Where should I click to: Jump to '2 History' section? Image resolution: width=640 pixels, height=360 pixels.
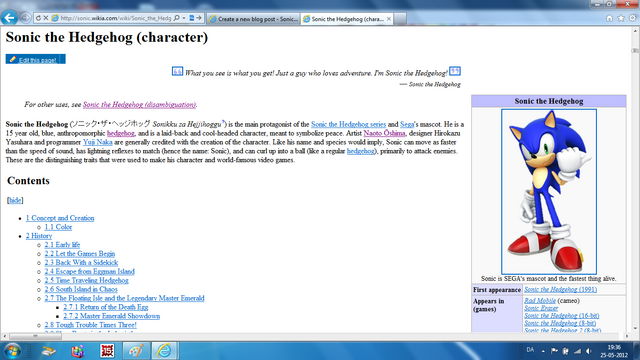(39, 236)
